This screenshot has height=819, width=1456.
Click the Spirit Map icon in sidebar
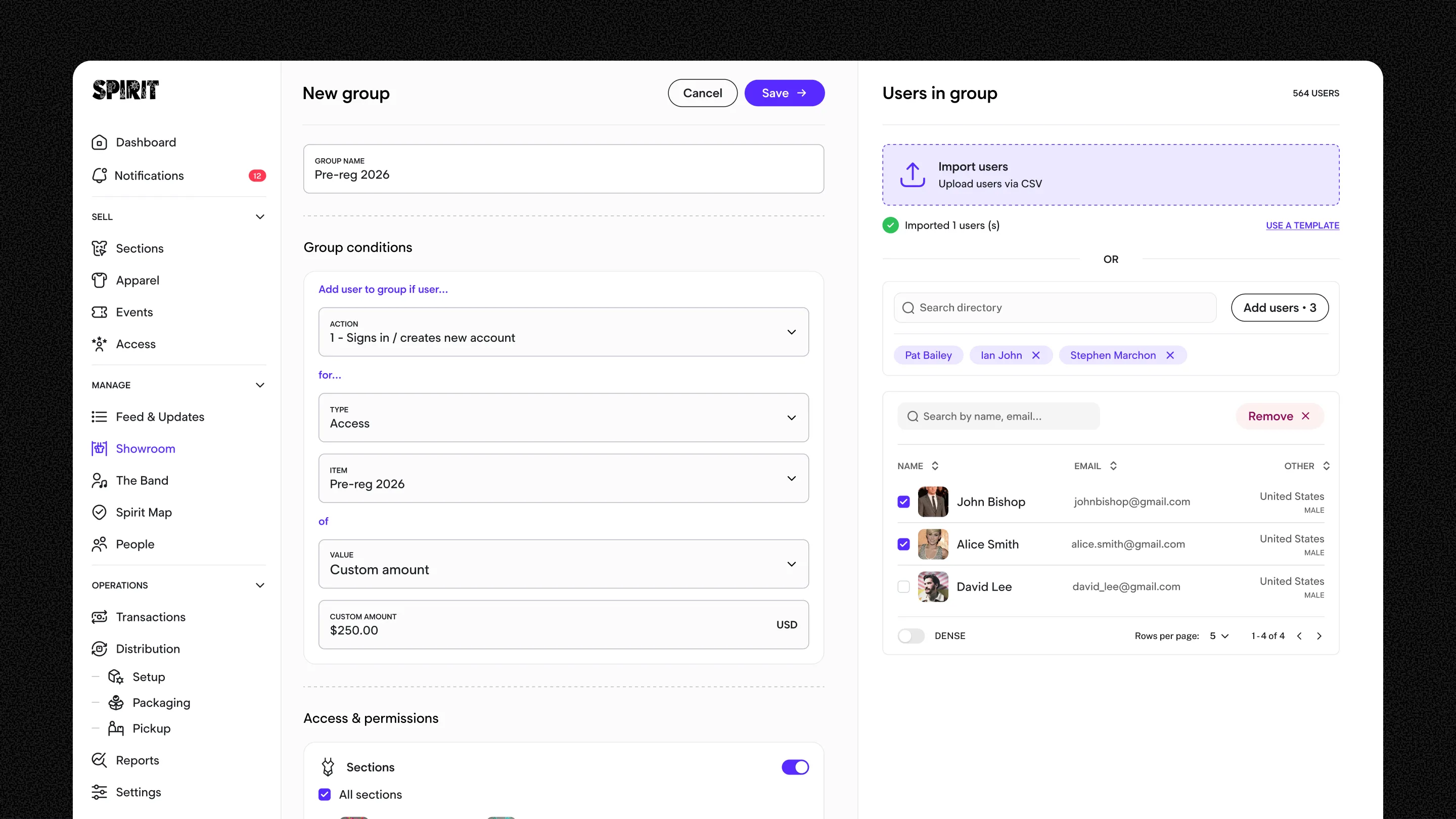pos(100,512)
